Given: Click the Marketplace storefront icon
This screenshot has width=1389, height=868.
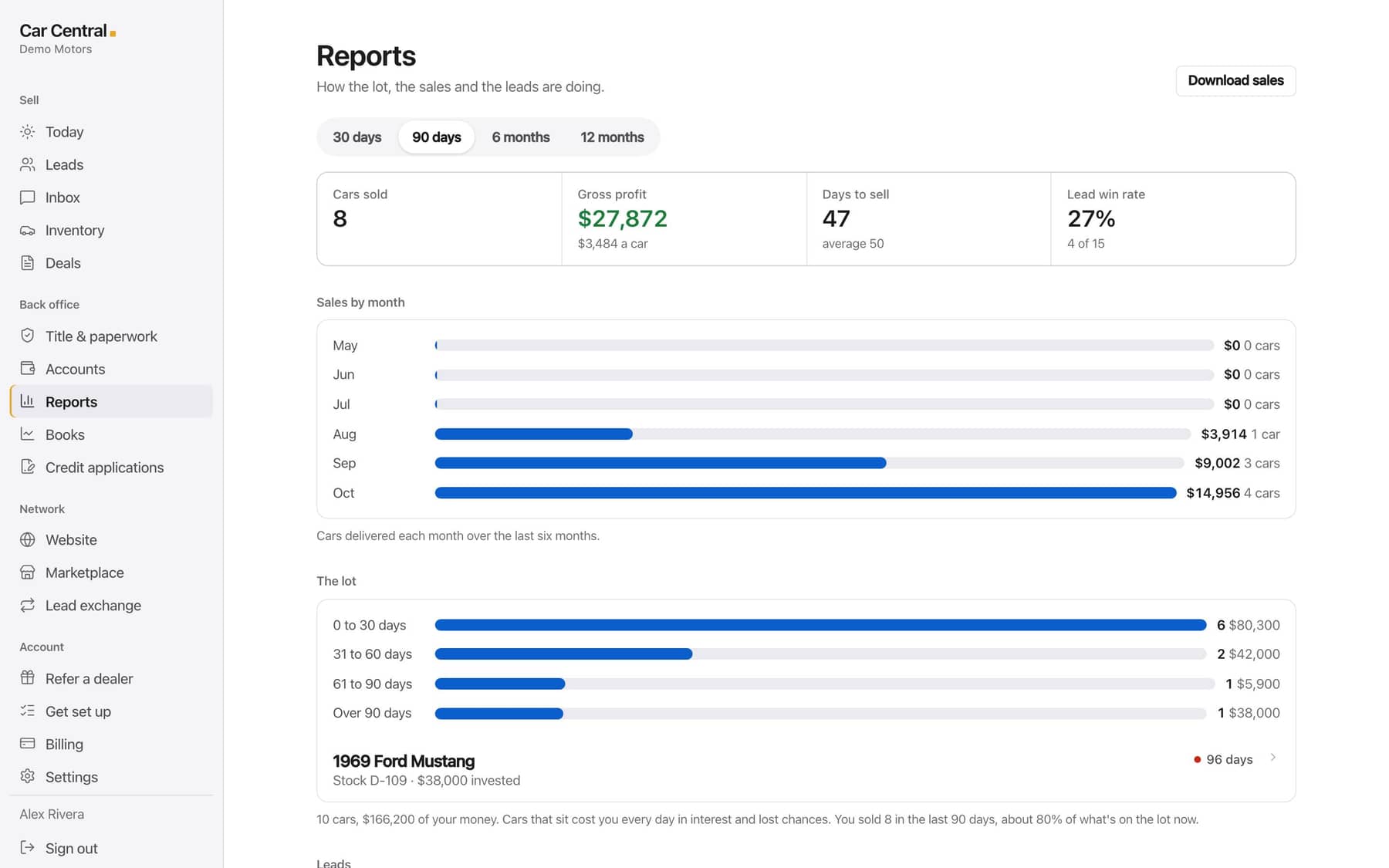Looking at the screenshot, I should [x=28, y=572].
